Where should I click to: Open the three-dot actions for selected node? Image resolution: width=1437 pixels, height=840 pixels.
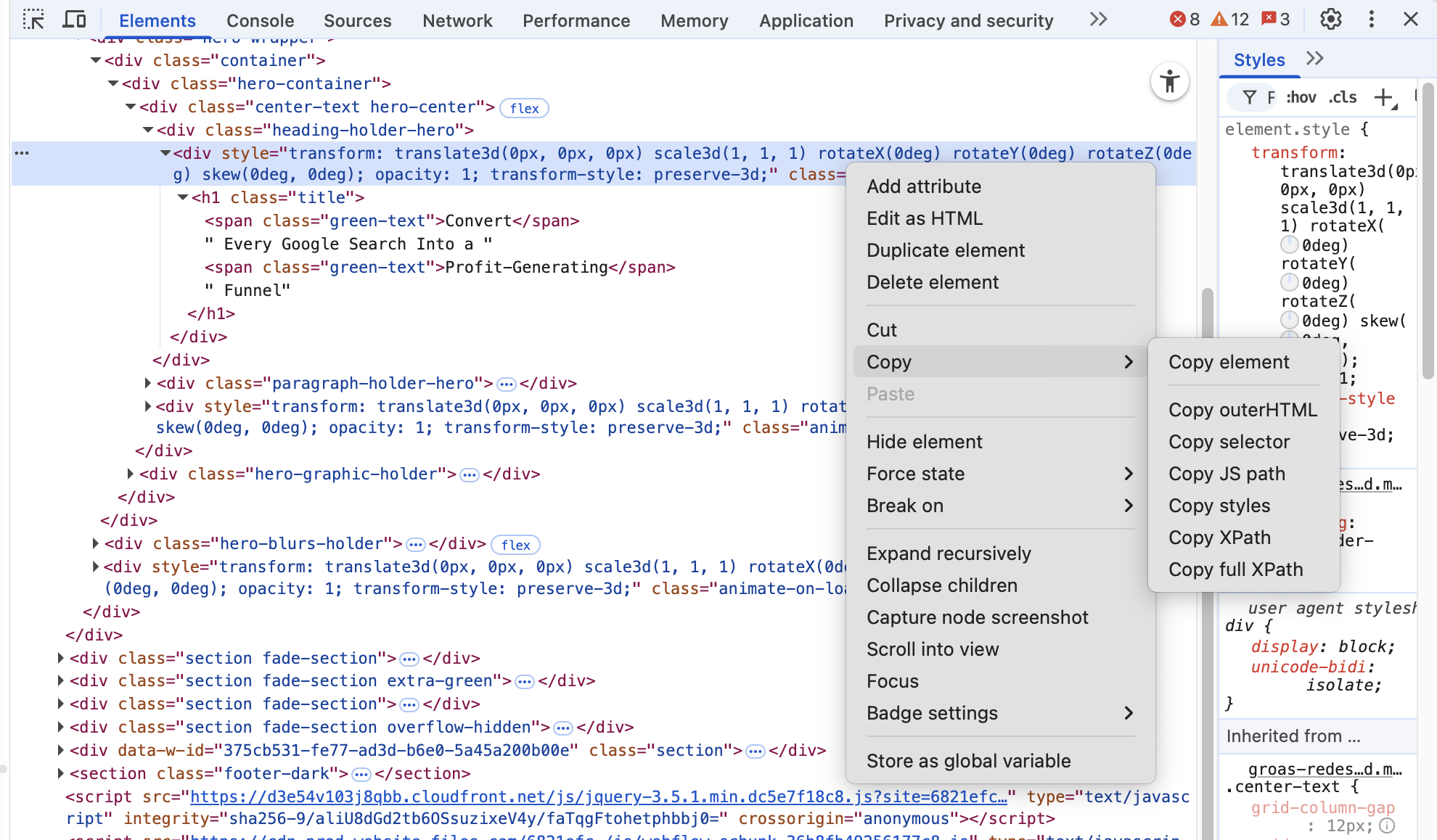22,153
